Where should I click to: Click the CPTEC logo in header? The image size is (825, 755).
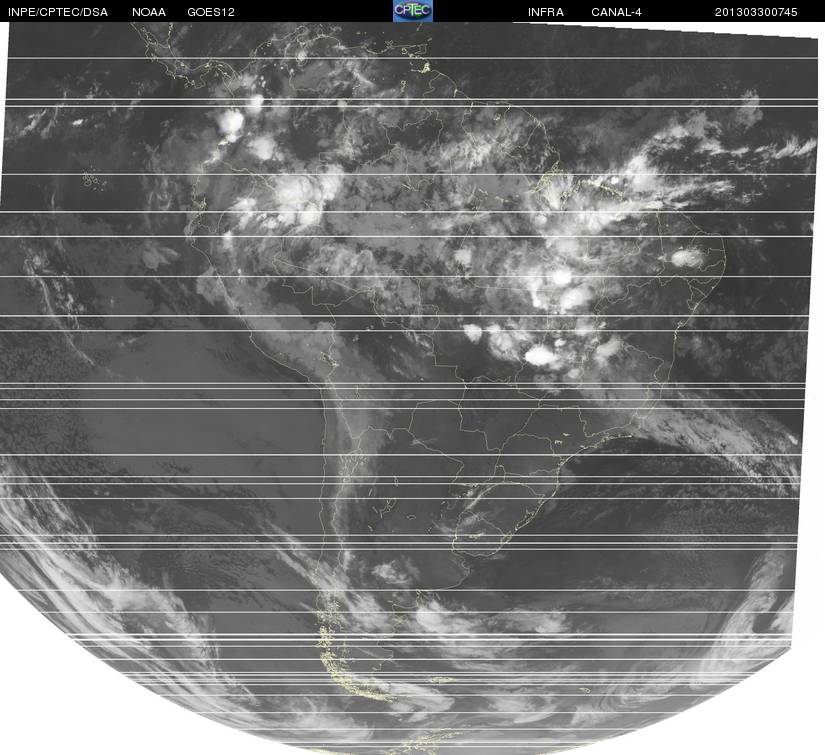[x=412, y=11]
